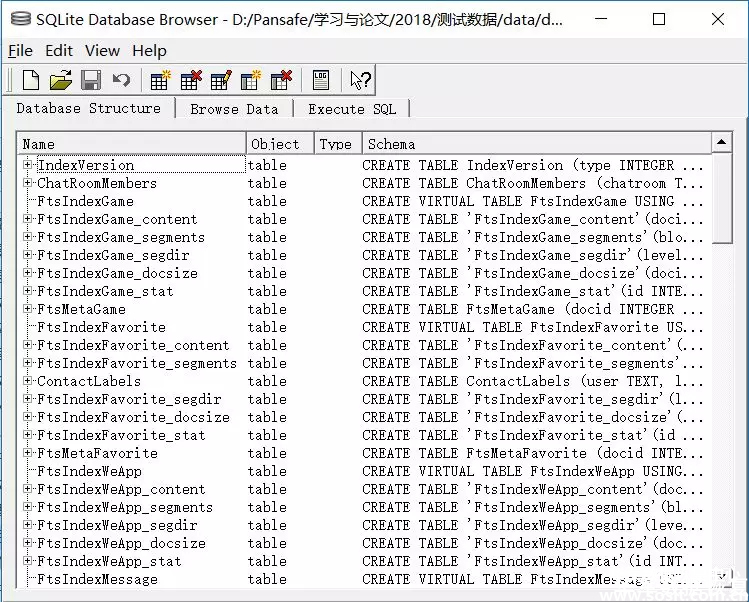Screen dimensions: 749x602
Task: Expand the FtsIndexGame_content node
Action: pos(28,219)
